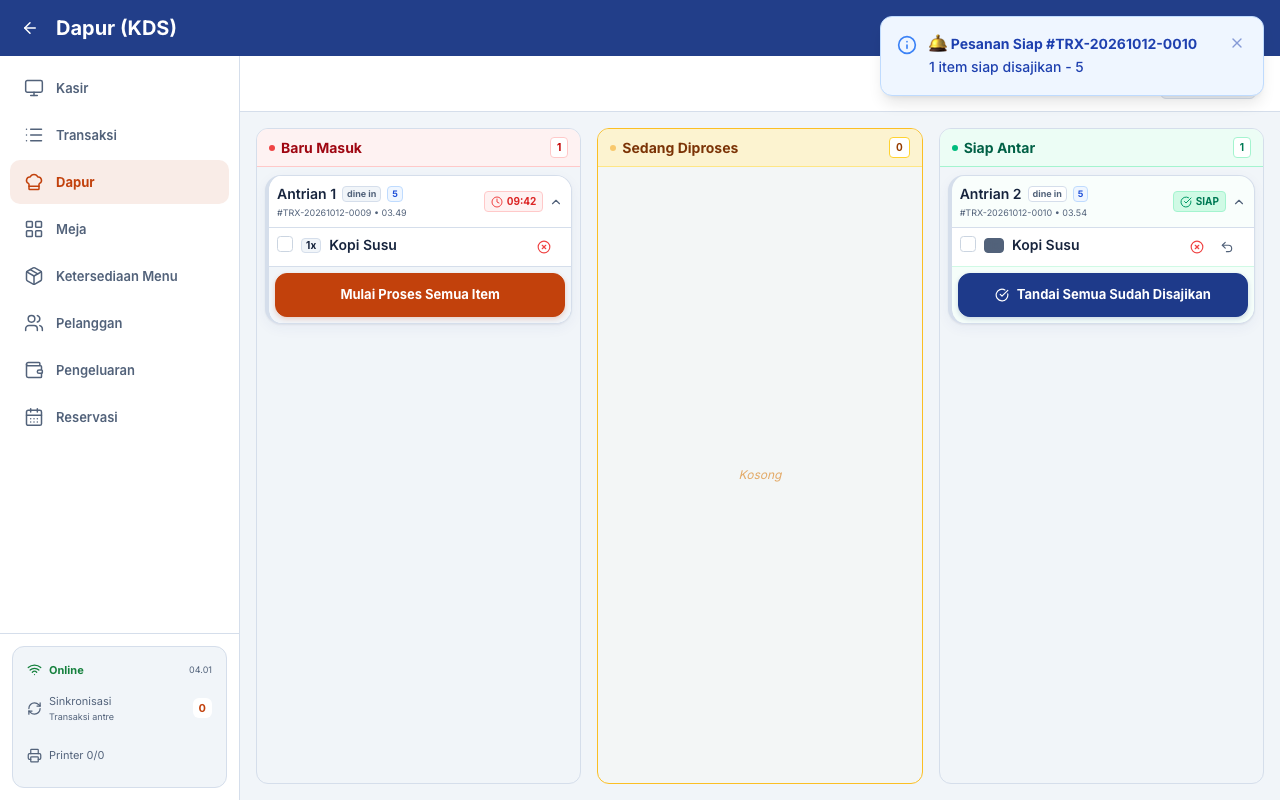Cancel Kopi Susu item in Antrian 1
The width and height of the screenshot is (1280, 800).
pos(544,247)
